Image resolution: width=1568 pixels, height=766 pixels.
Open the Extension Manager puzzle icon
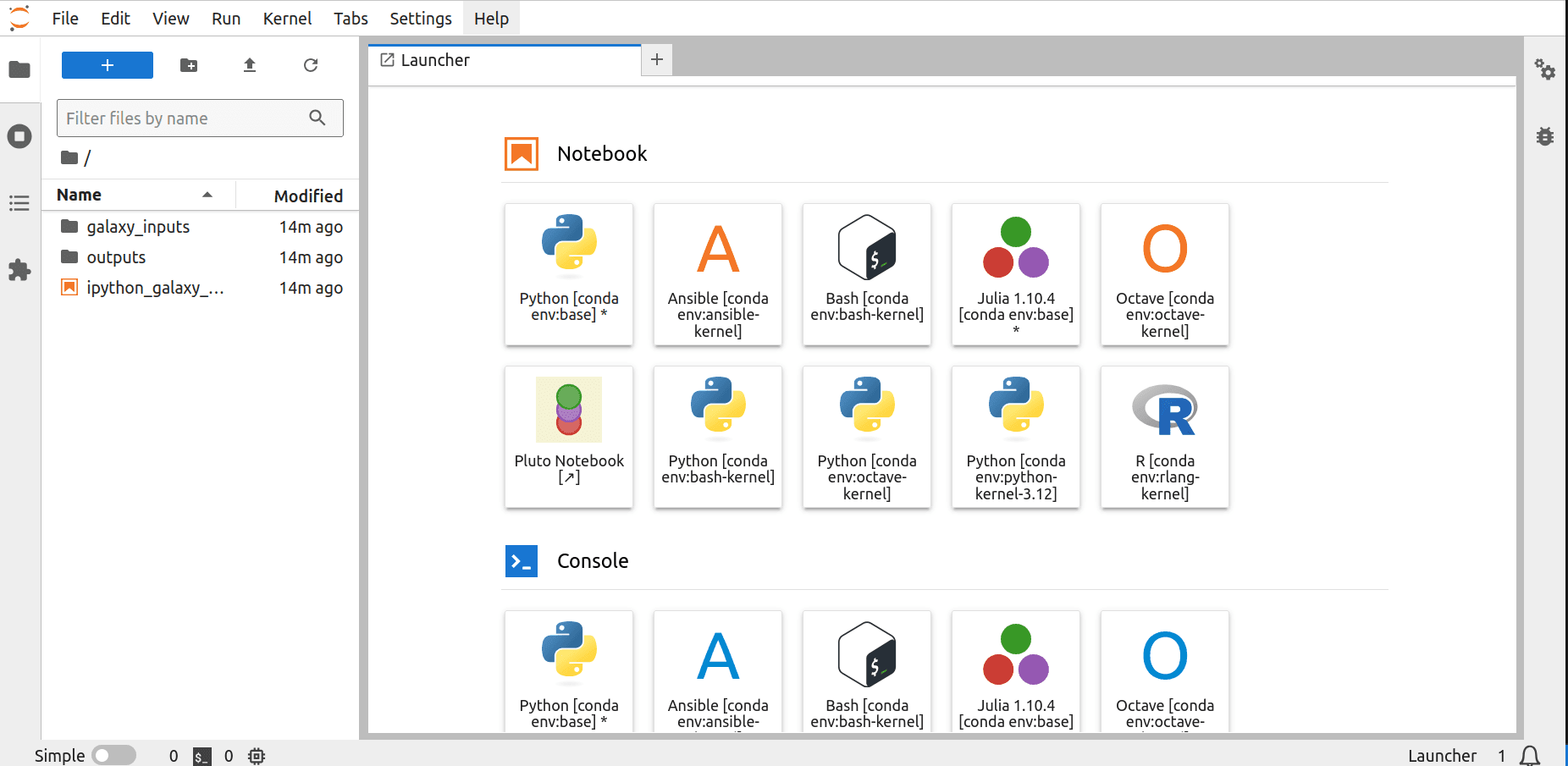click(19, 270)
